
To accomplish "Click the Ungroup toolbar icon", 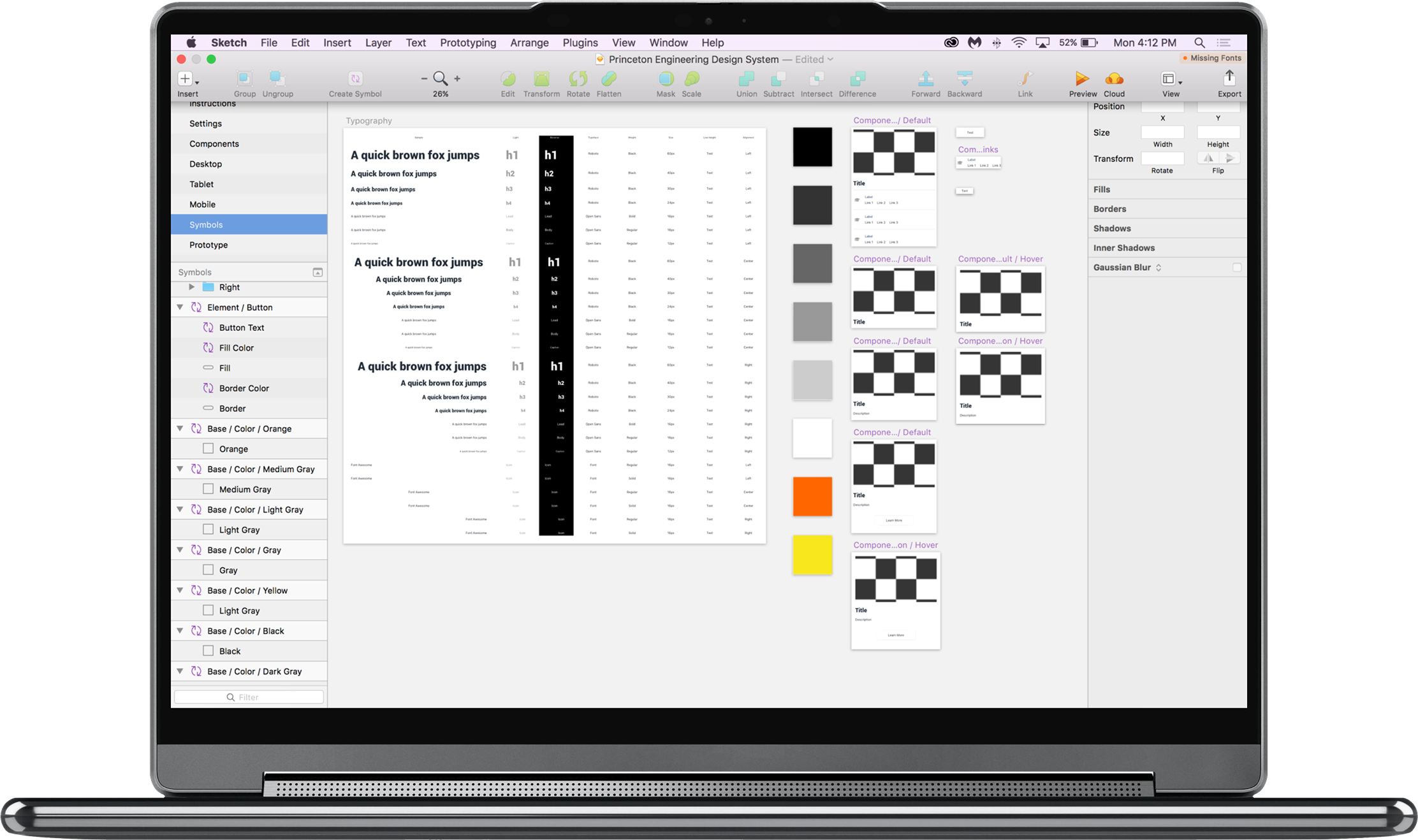I will click(277, 78).
